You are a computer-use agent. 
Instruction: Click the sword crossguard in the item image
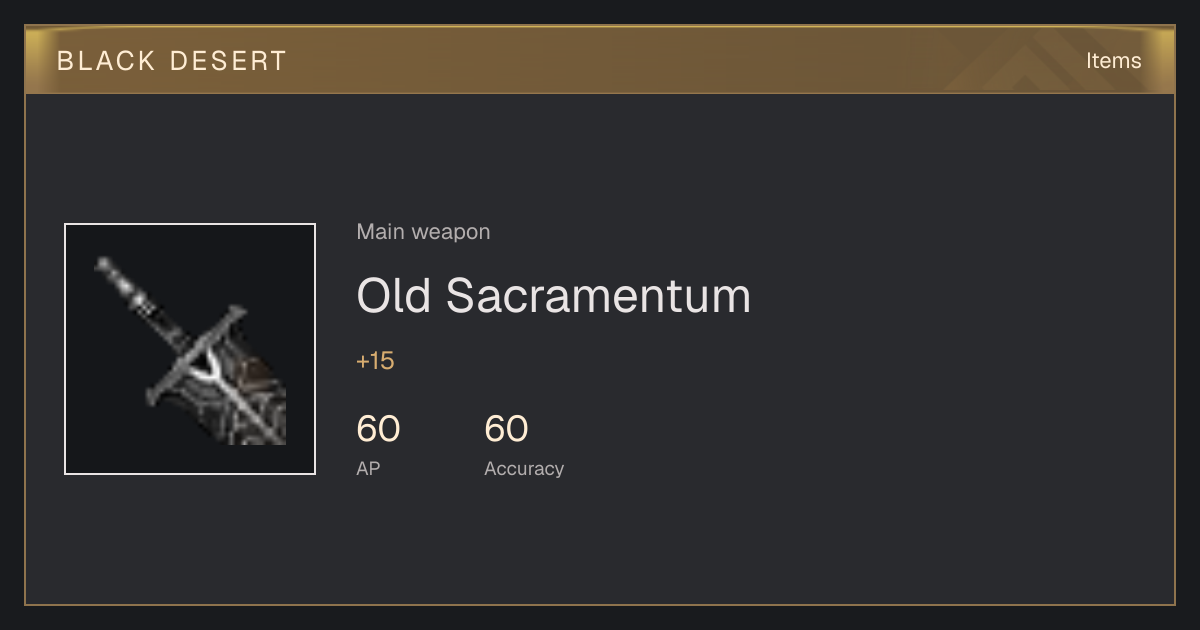196,355
